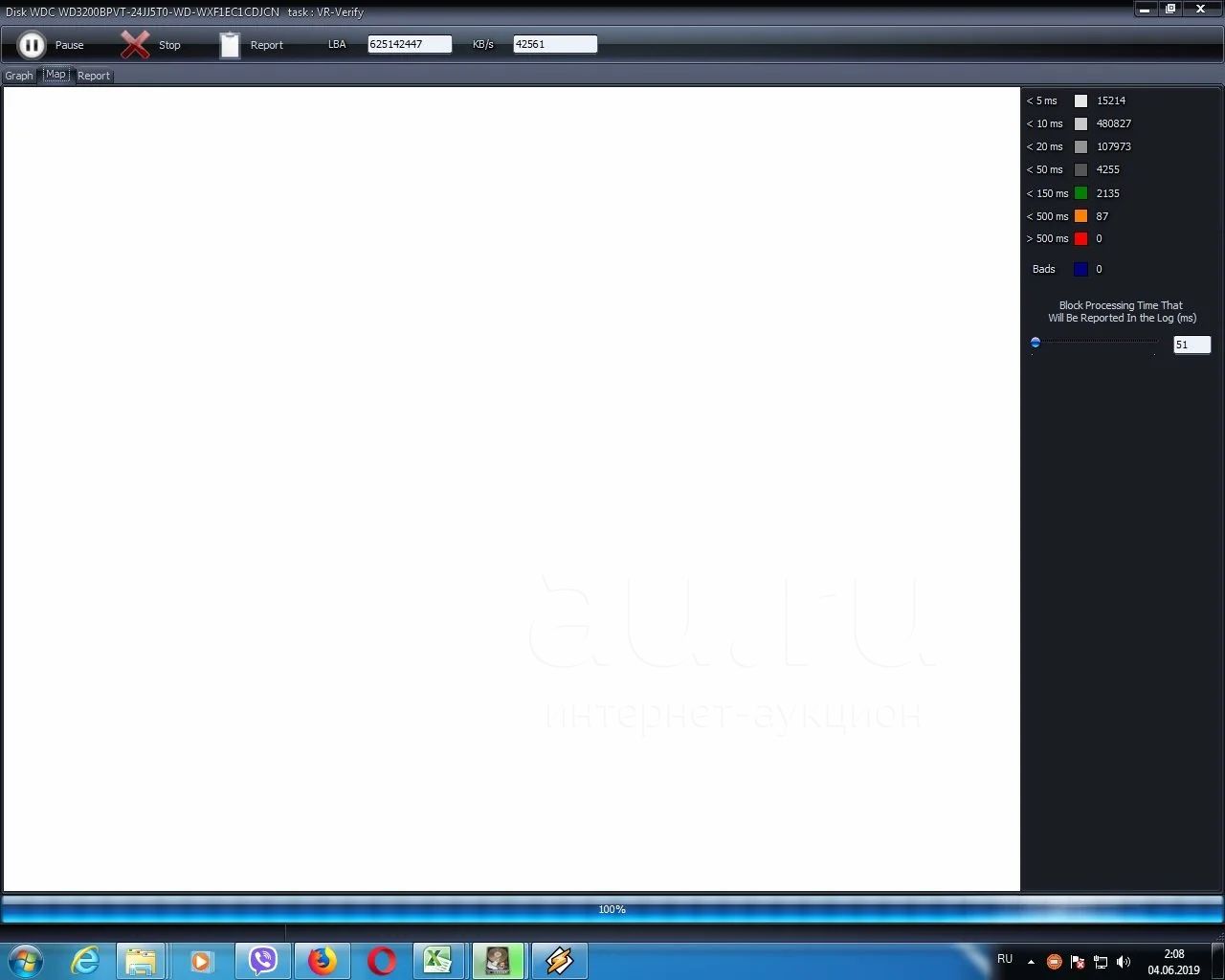Click the 2135 block count

coord(1108,193)
